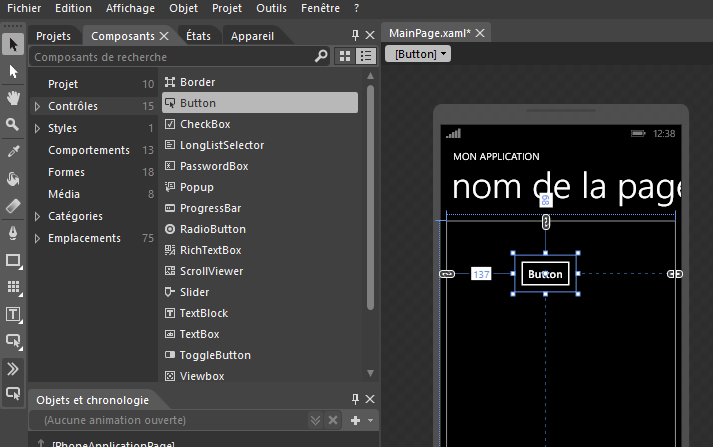The height and width of the screenshot is (447, 713).
Task: Pin the Objets et chronologie panel
Action: [355, 399]
